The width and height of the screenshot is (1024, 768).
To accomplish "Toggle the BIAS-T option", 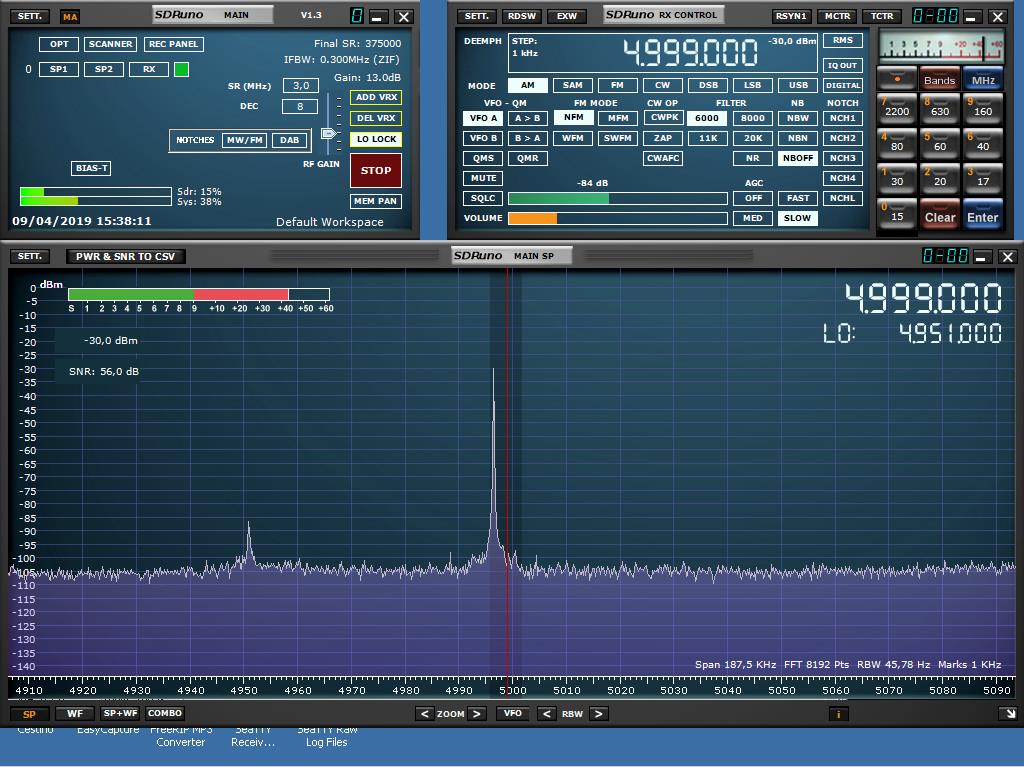I will point(91,168).
